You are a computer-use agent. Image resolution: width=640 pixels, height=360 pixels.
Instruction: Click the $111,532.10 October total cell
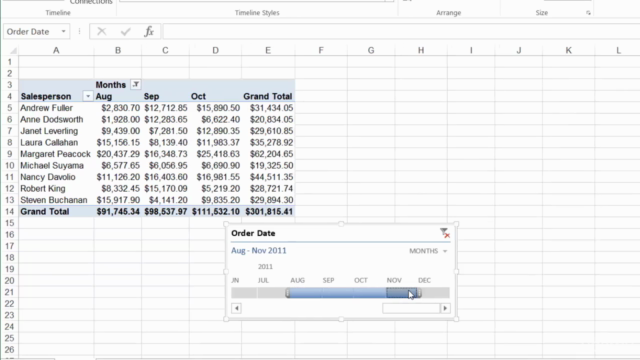(216, 211)
